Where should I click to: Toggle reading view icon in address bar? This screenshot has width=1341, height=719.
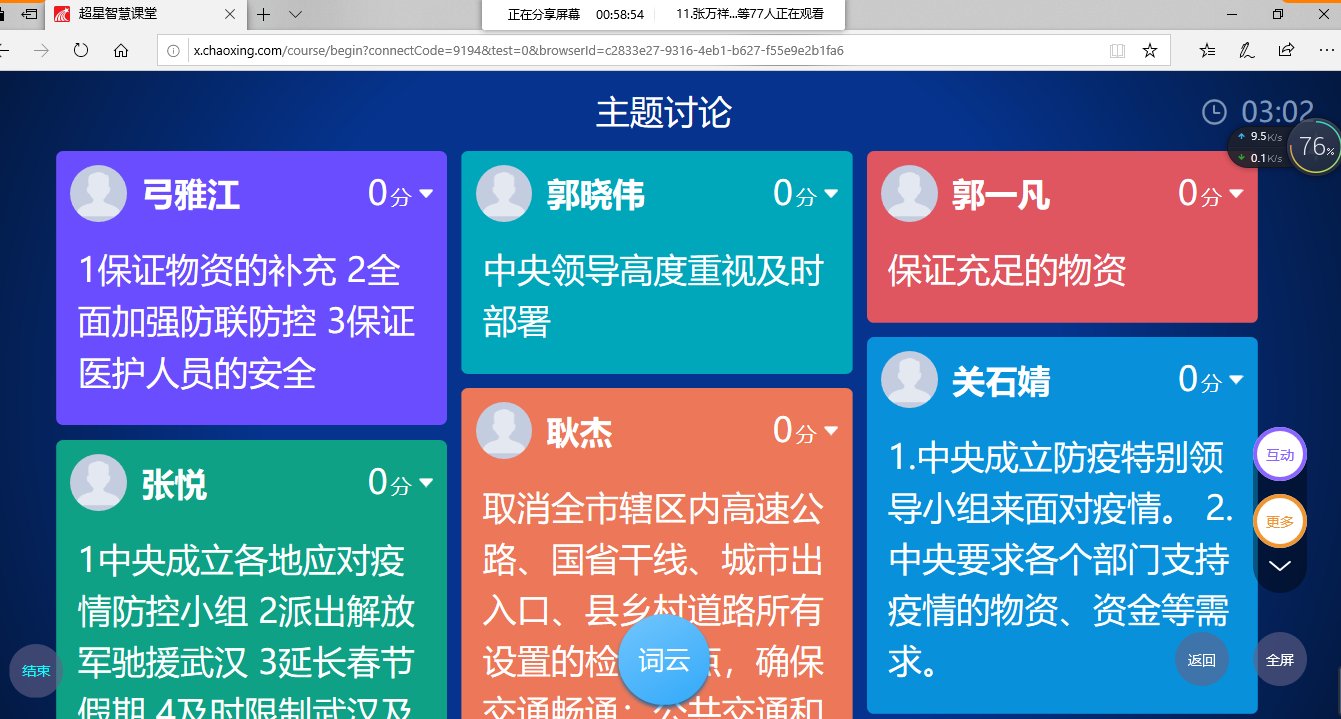[1117, 50]
